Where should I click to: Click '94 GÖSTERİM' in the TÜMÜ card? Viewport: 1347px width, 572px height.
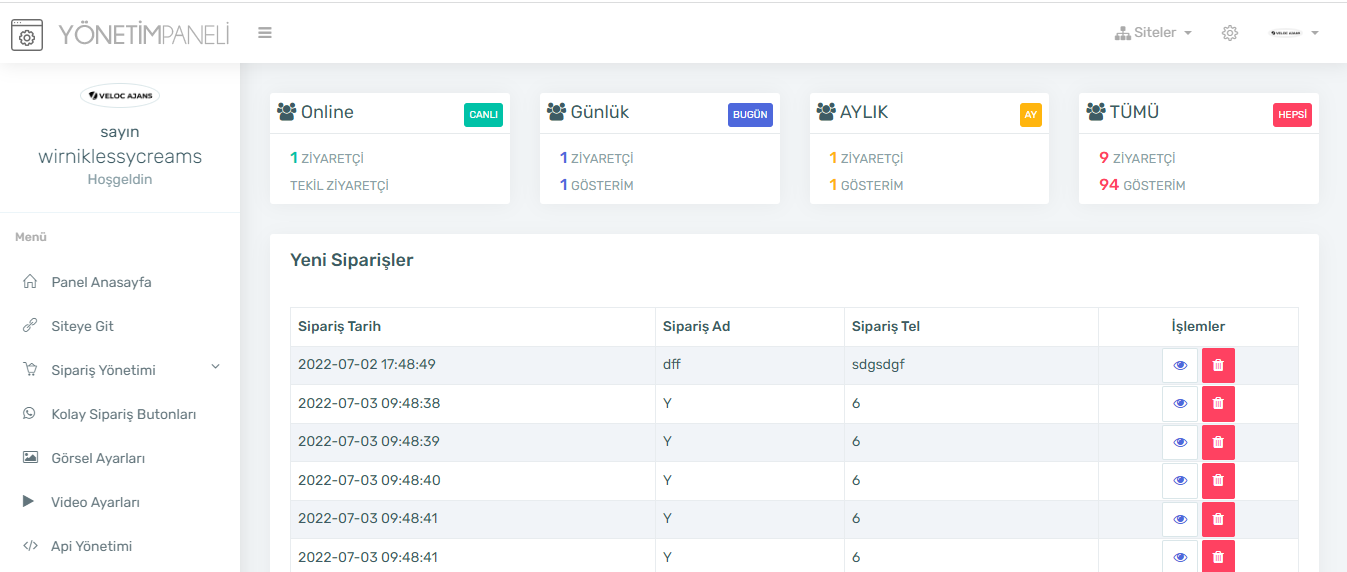[1142, 185]
